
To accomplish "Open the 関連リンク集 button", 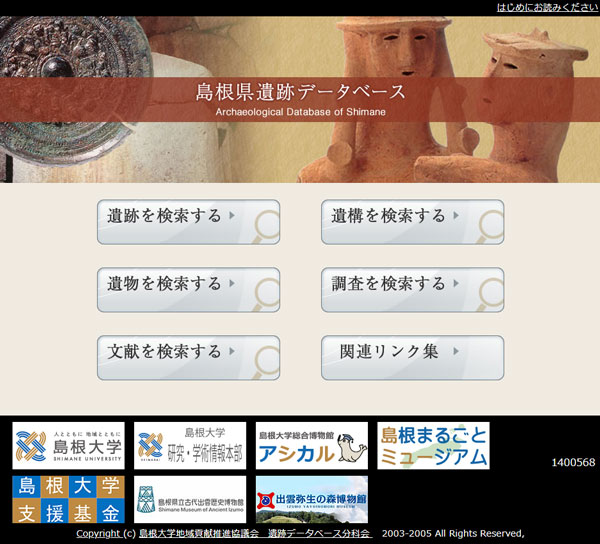I will [x=412, y=358].
